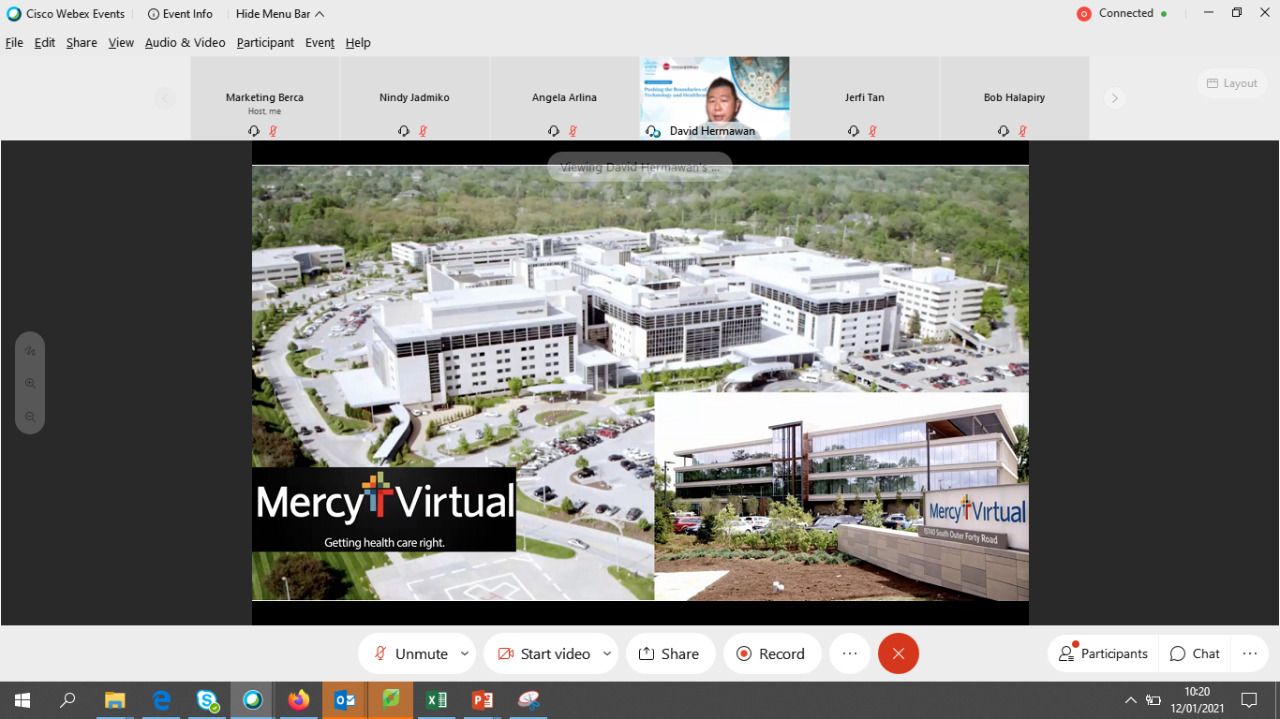Toggle the Participants panel

pyautogui.click(x=1103, y=654)
